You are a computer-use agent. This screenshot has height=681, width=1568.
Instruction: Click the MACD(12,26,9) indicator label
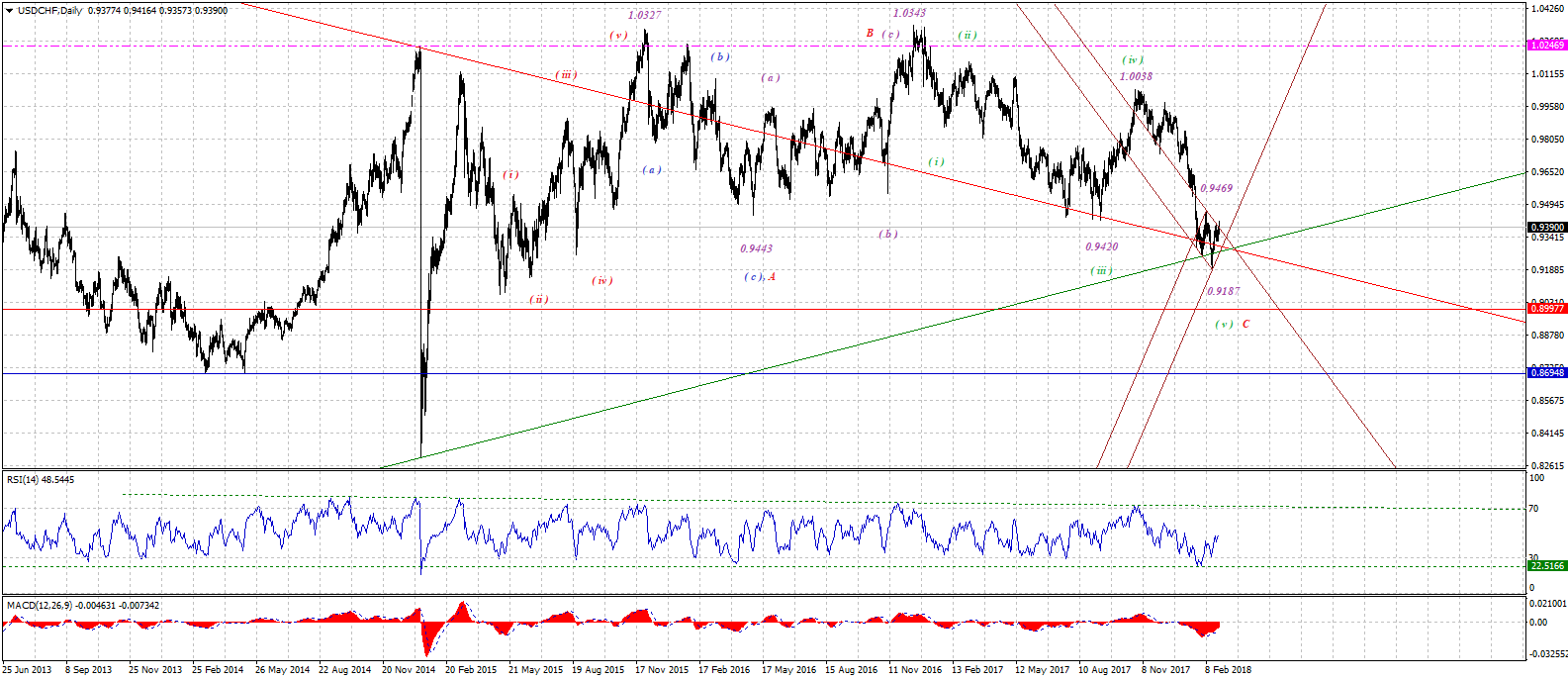click(83, 605)
